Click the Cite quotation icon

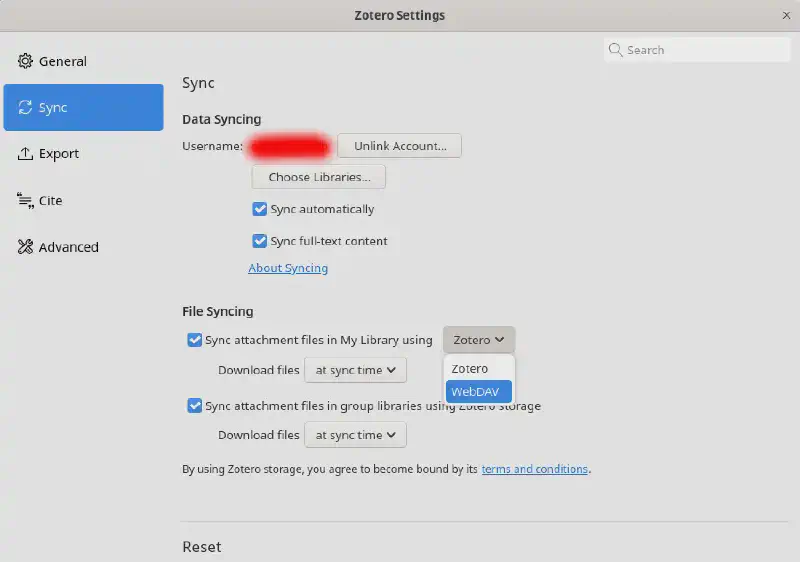[x=26, y=201]
